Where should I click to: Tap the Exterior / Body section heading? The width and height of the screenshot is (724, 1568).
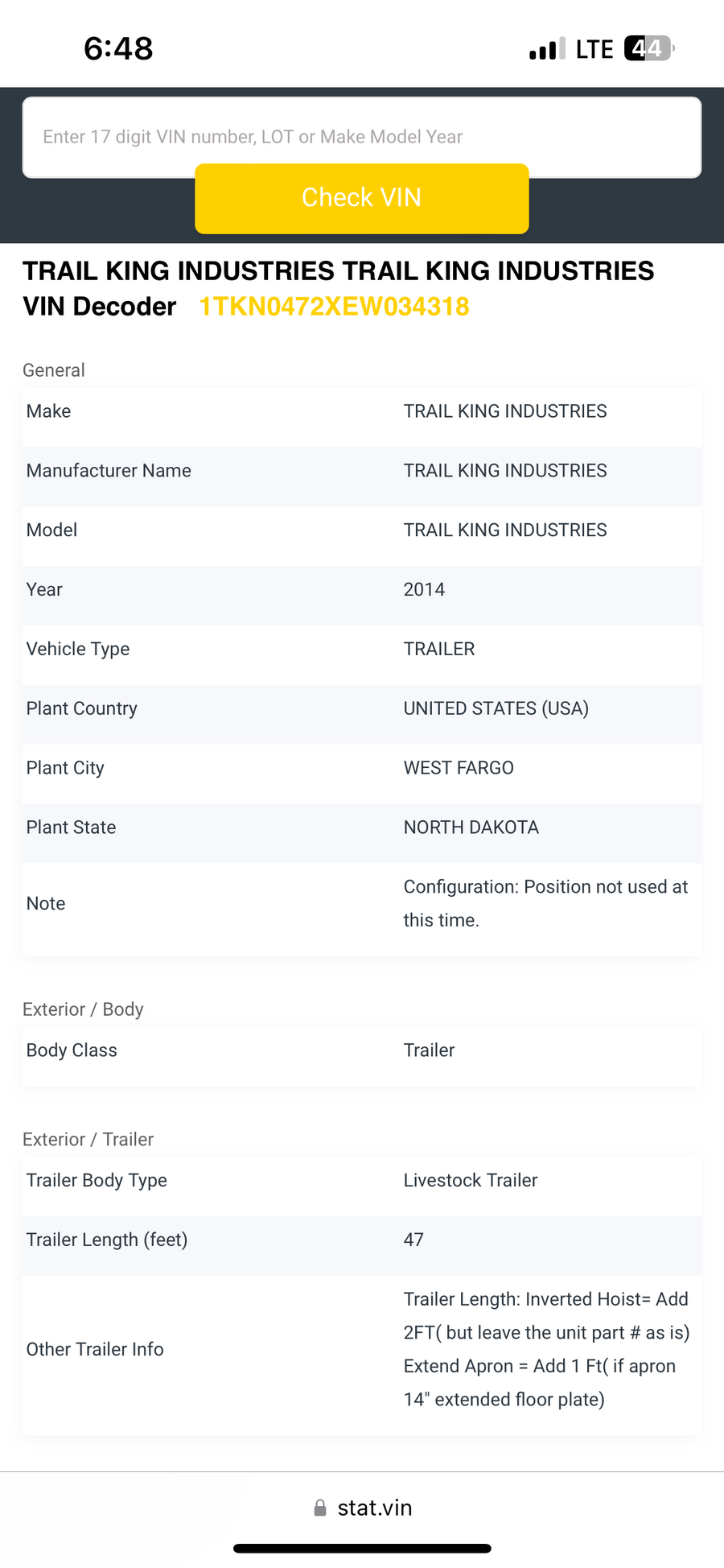point(83,1009)
